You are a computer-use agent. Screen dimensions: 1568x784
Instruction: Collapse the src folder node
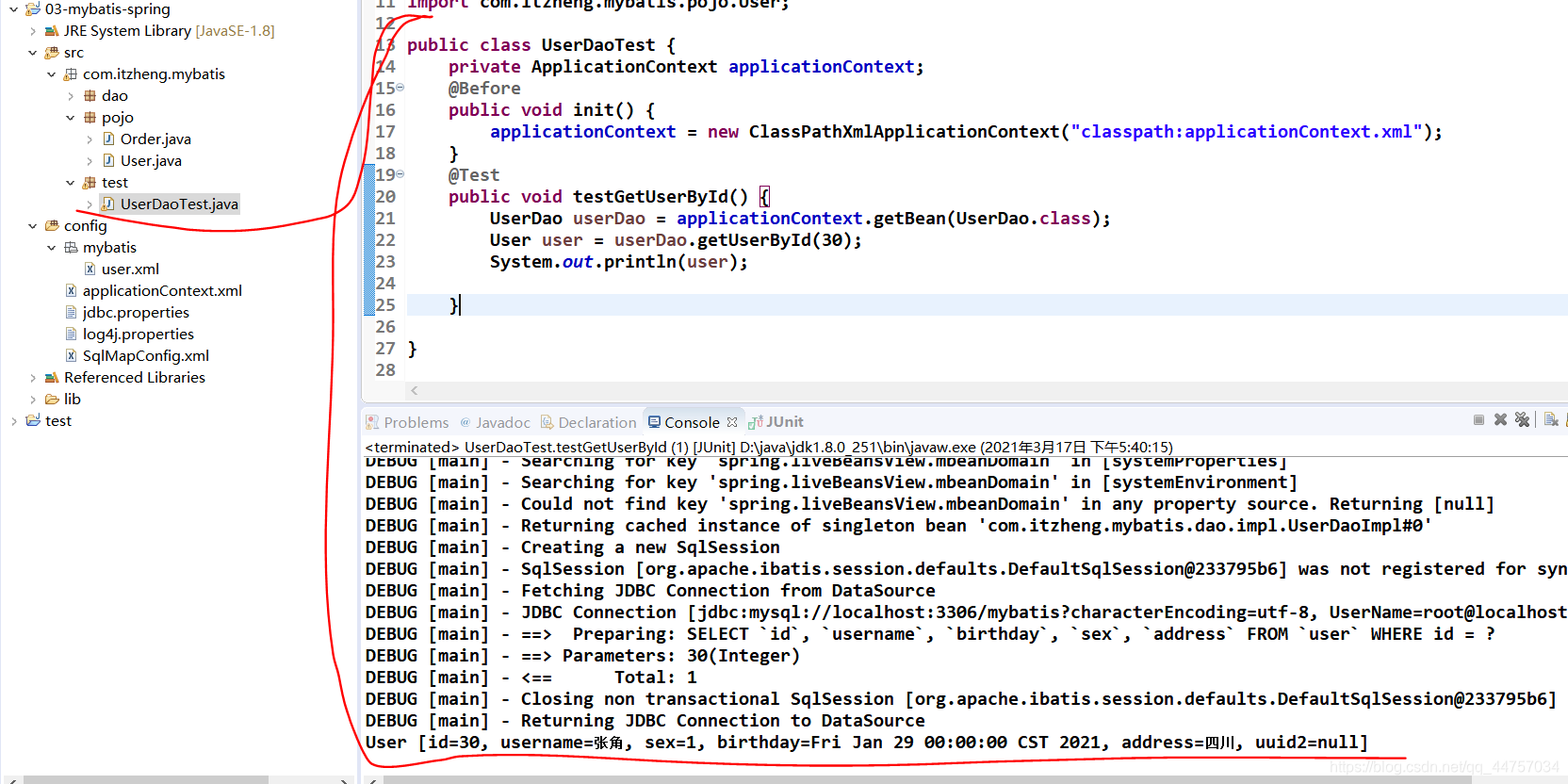33,52
